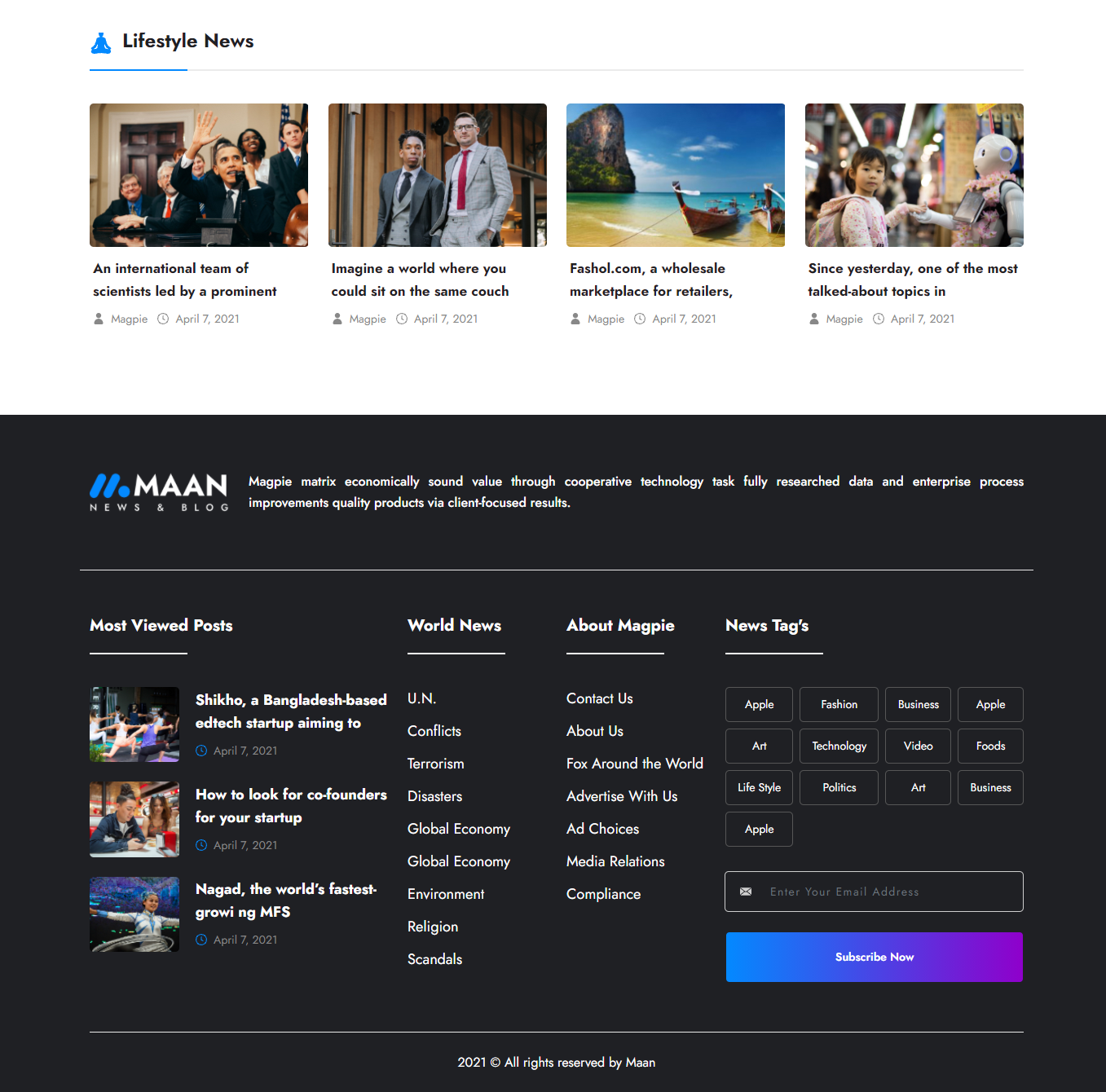Open the co-founders startup post thumbnail

(x=134, y=819)
